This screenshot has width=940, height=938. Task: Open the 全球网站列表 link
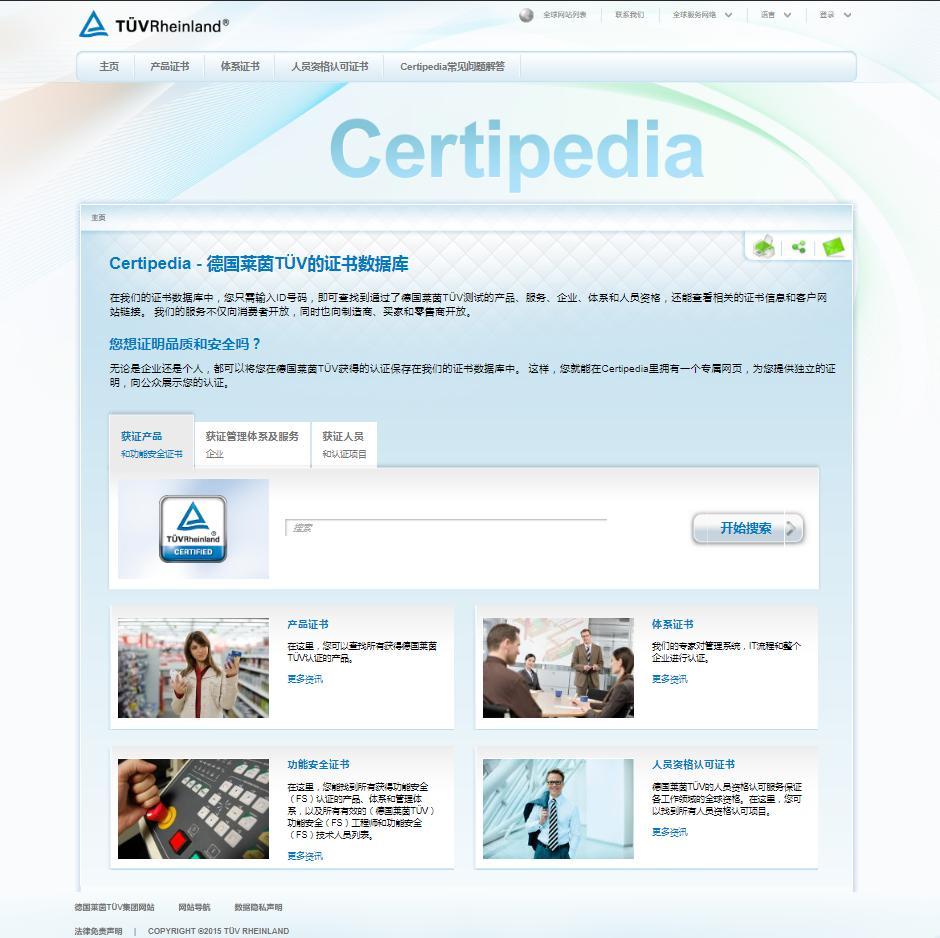564,15
